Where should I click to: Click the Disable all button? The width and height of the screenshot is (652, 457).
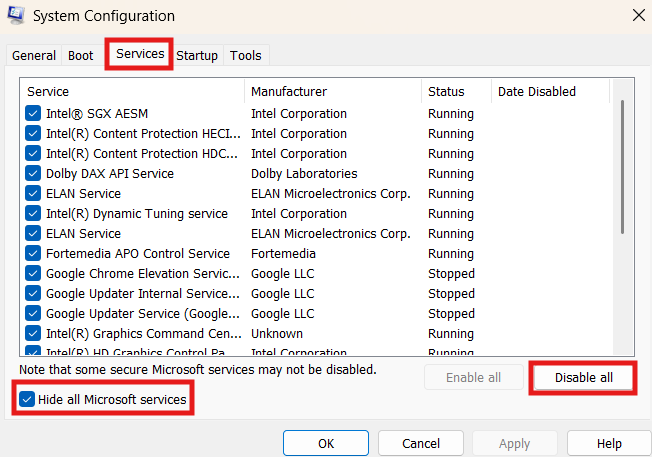pyautogui.click(x=583, y=378)
